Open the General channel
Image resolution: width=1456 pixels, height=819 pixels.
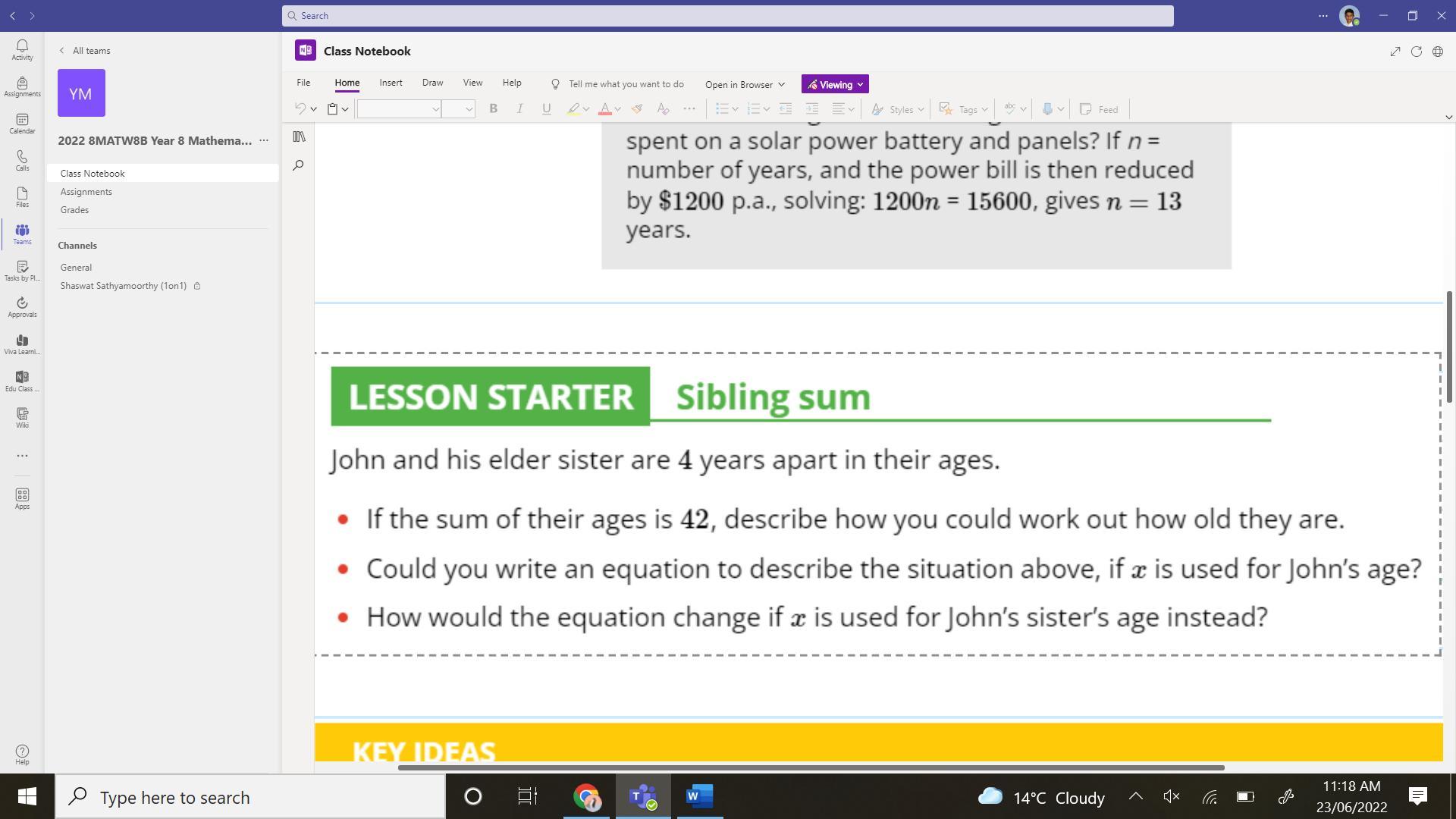pyautogui.click(x=76, y=268)
